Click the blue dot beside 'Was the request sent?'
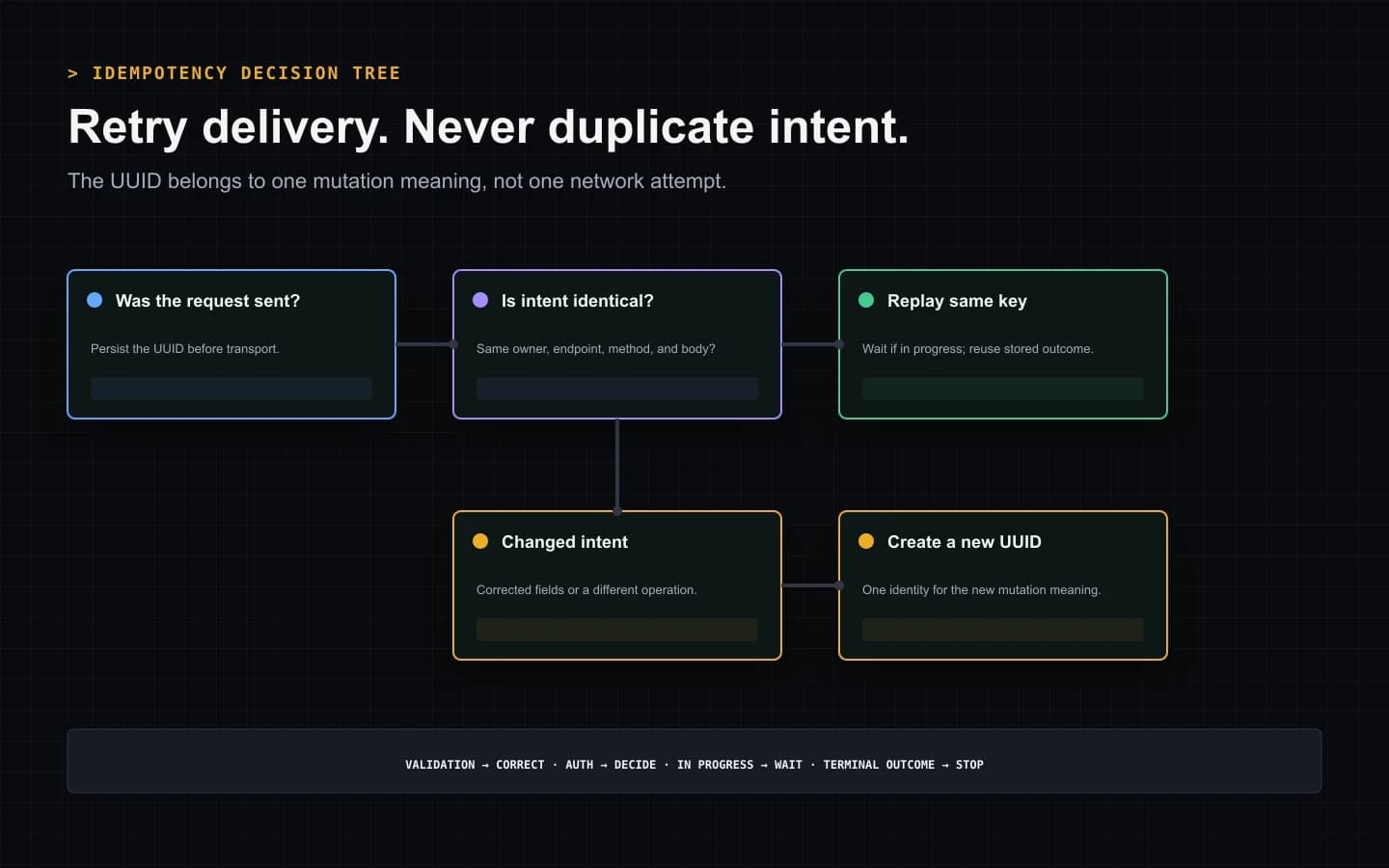 click(x=95, y=300)
